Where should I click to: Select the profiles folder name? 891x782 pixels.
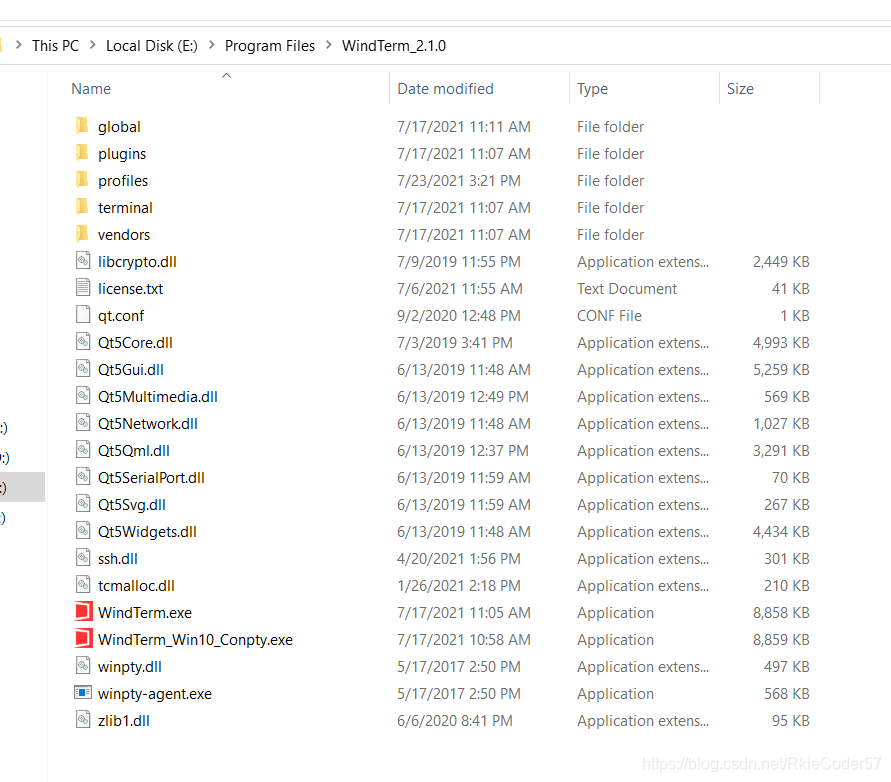point(123,181)
